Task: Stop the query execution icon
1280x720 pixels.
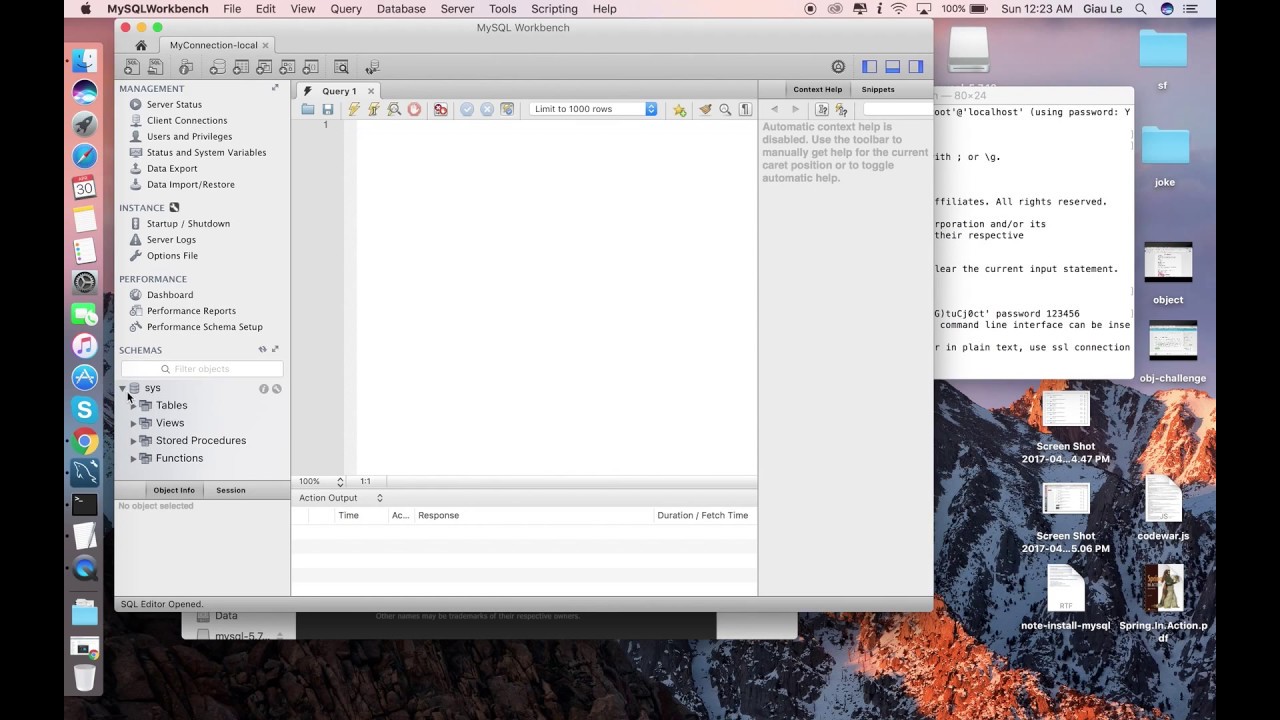Action: coord(414,109)
